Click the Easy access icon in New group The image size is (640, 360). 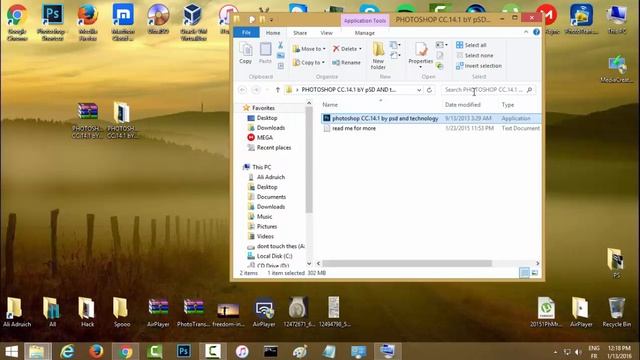tap(394, 56)
